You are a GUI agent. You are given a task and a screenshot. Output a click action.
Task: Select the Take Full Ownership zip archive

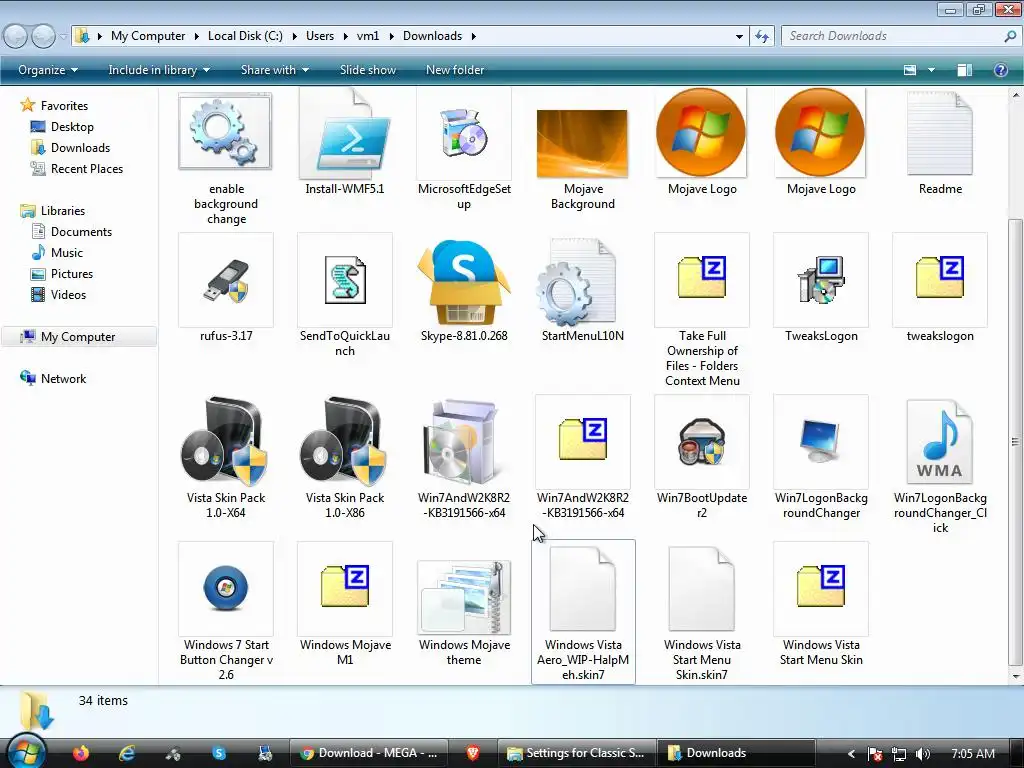pos(702,280)
